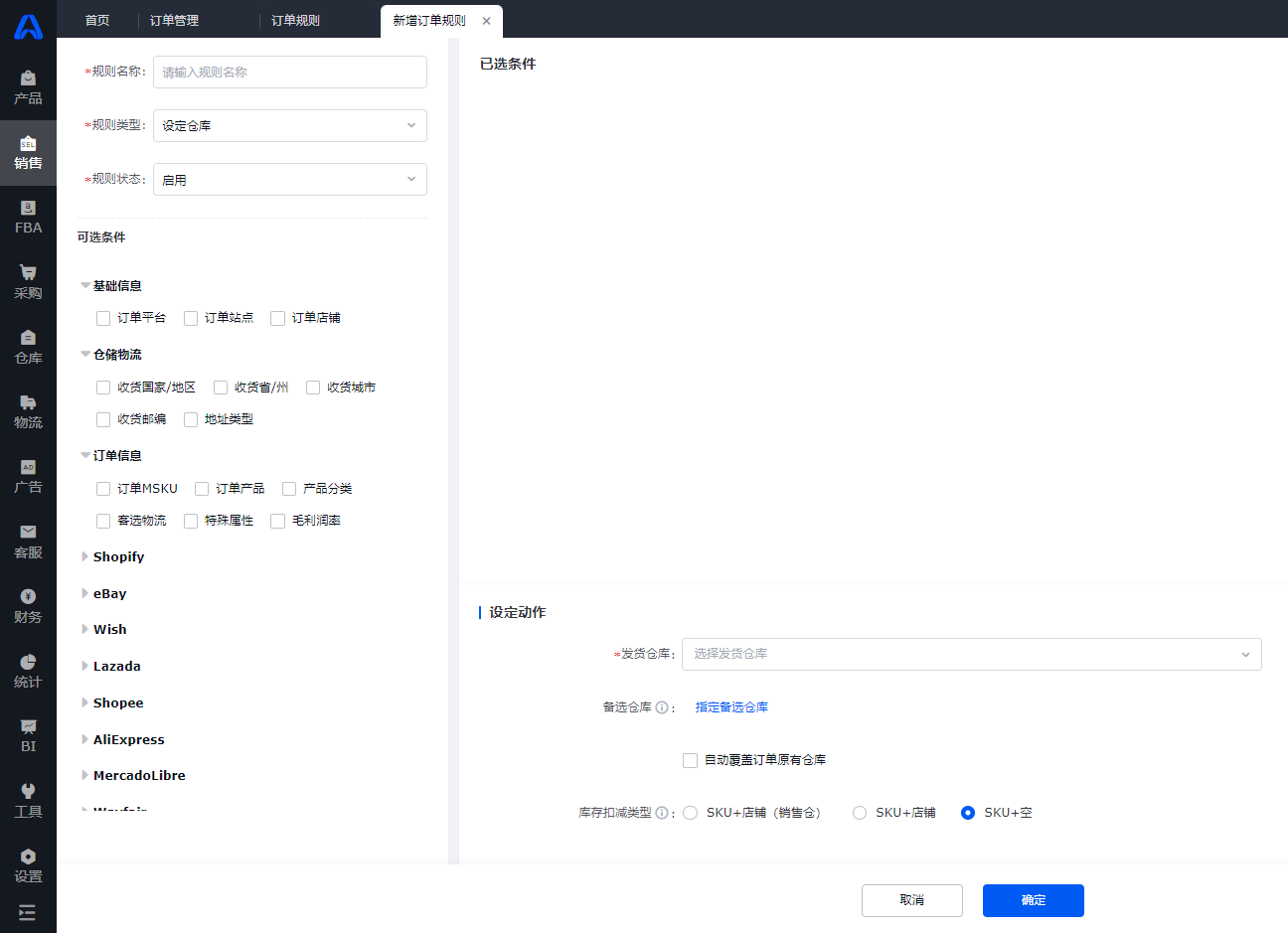Open the BI sidebar module
The width and height of the screenshot is (1288, 933).
pos(28,736)
